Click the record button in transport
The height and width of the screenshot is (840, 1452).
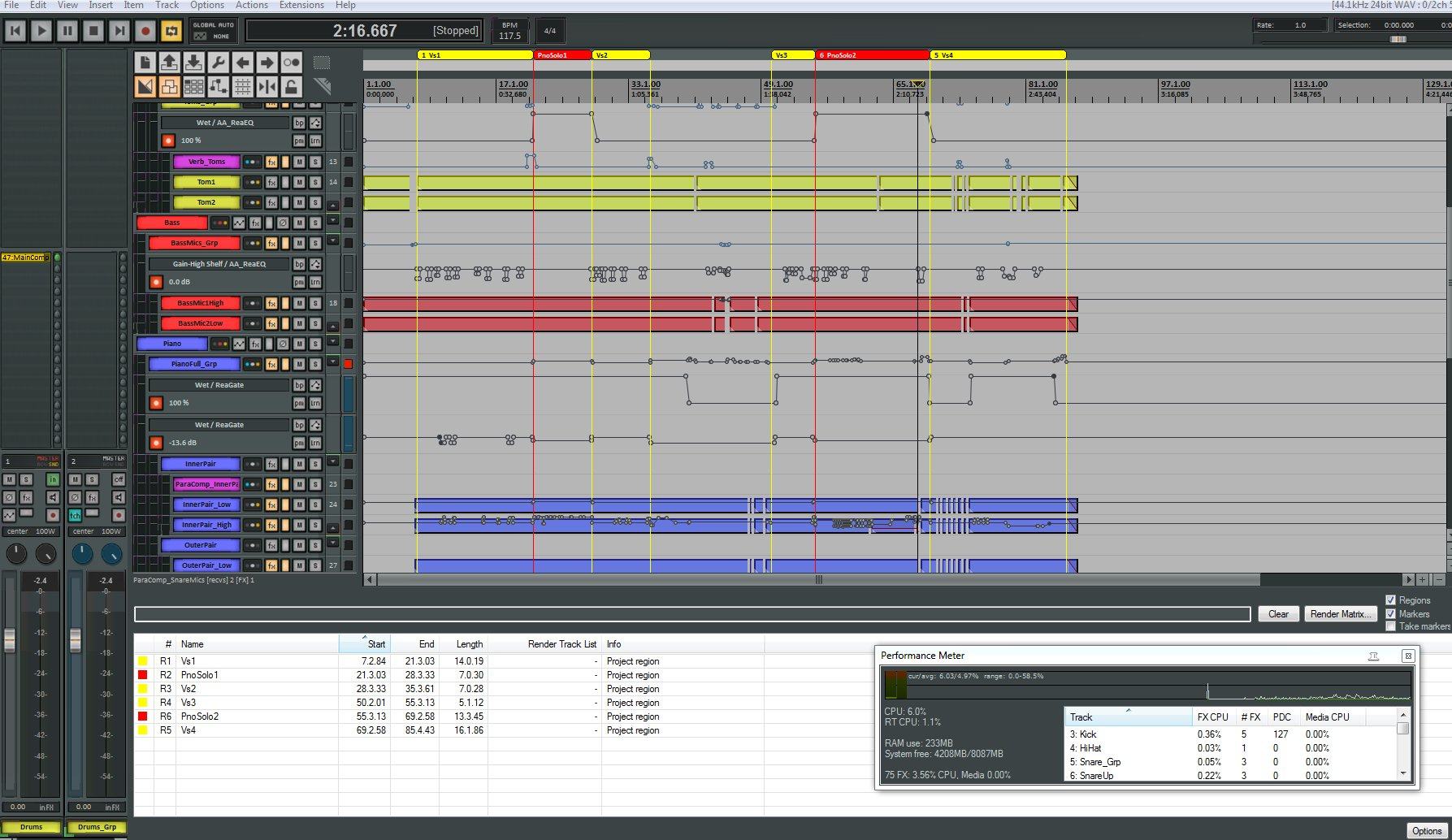click(x=145, y=31)
